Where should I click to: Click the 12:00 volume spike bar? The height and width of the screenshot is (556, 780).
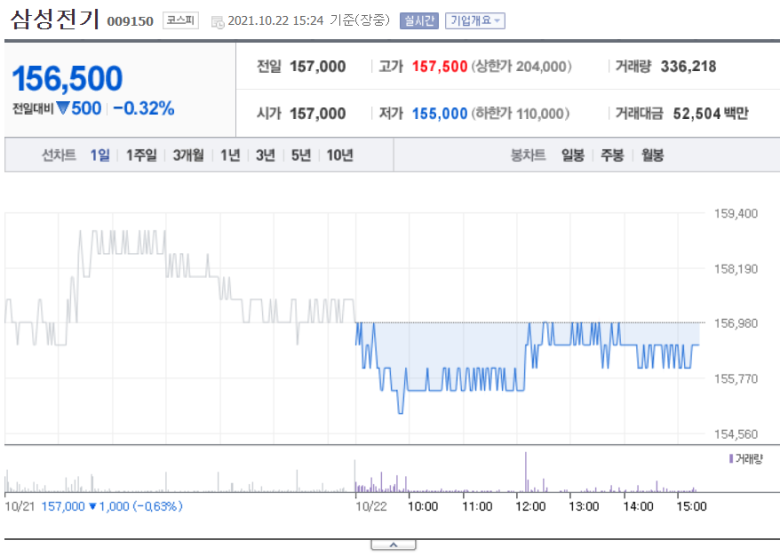[x=526, y=472]
